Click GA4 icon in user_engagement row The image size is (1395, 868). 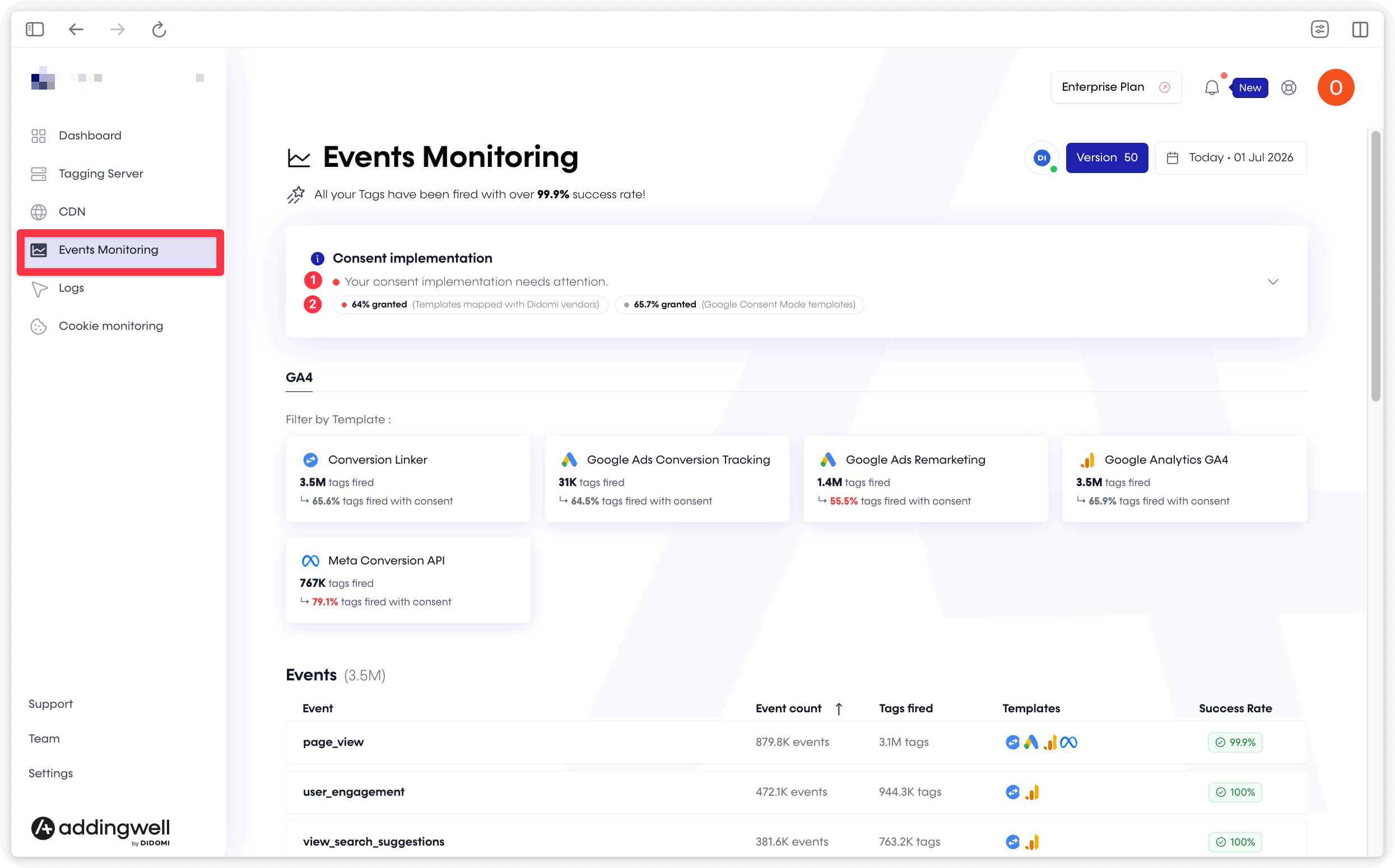pos(1032,792)
